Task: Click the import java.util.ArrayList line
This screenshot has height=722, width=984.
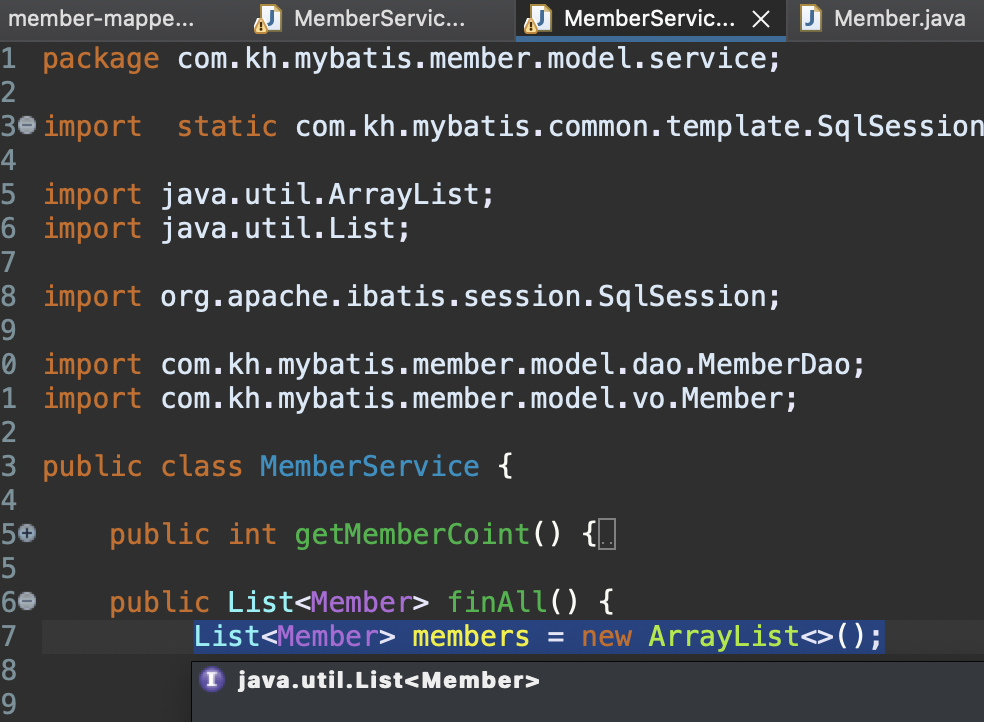Action: click(x=269, y=194)
